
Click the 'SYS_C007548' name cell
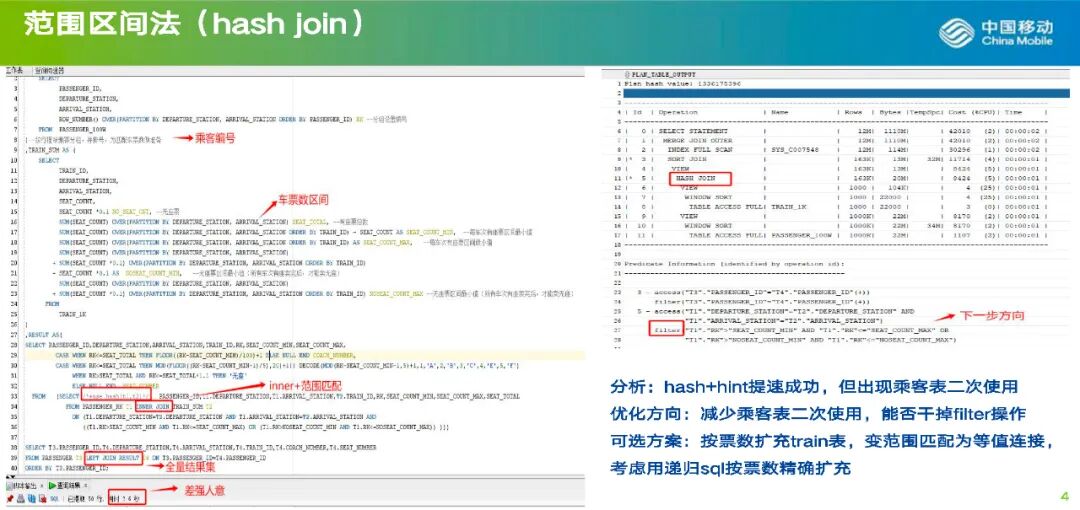(x=793, y=149)
